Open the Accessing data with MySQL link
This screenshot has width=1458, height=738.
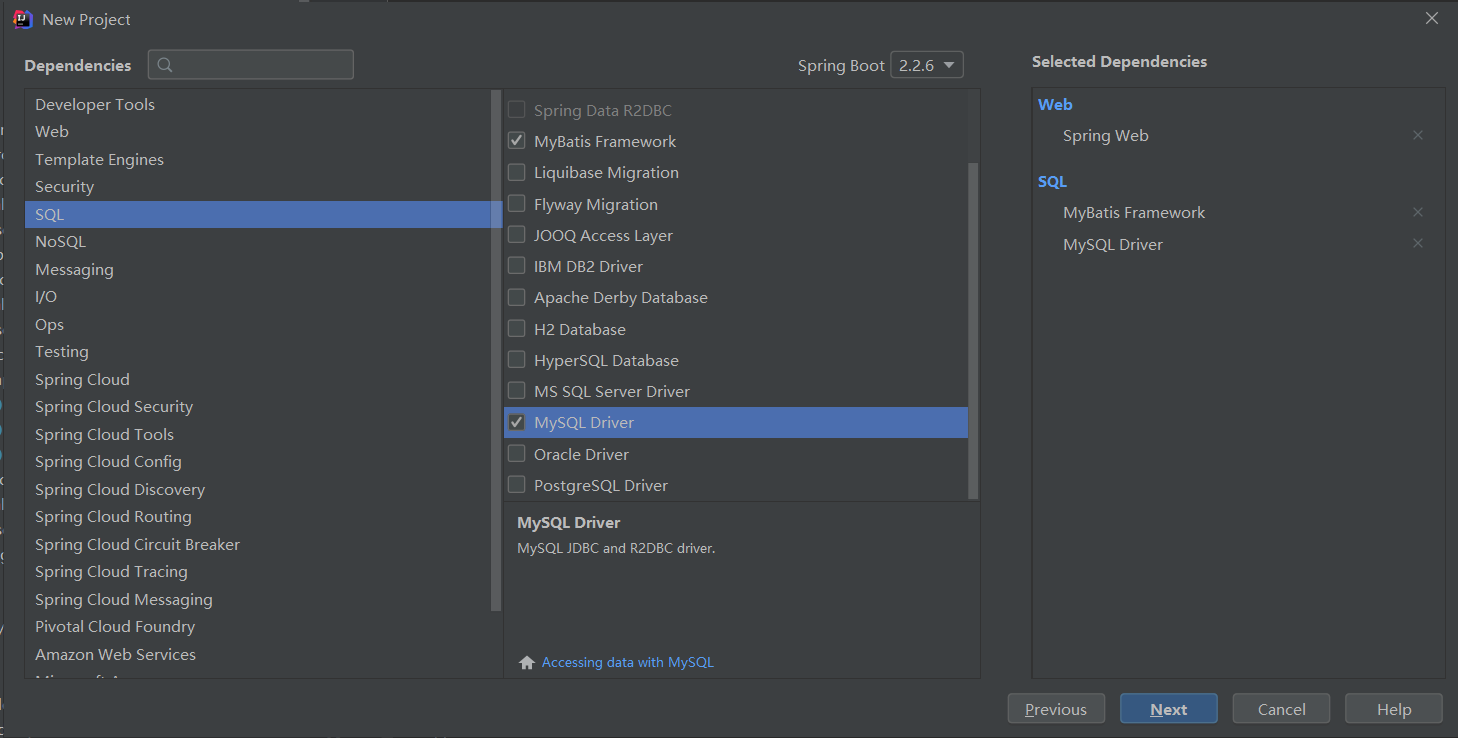point(628,662)
